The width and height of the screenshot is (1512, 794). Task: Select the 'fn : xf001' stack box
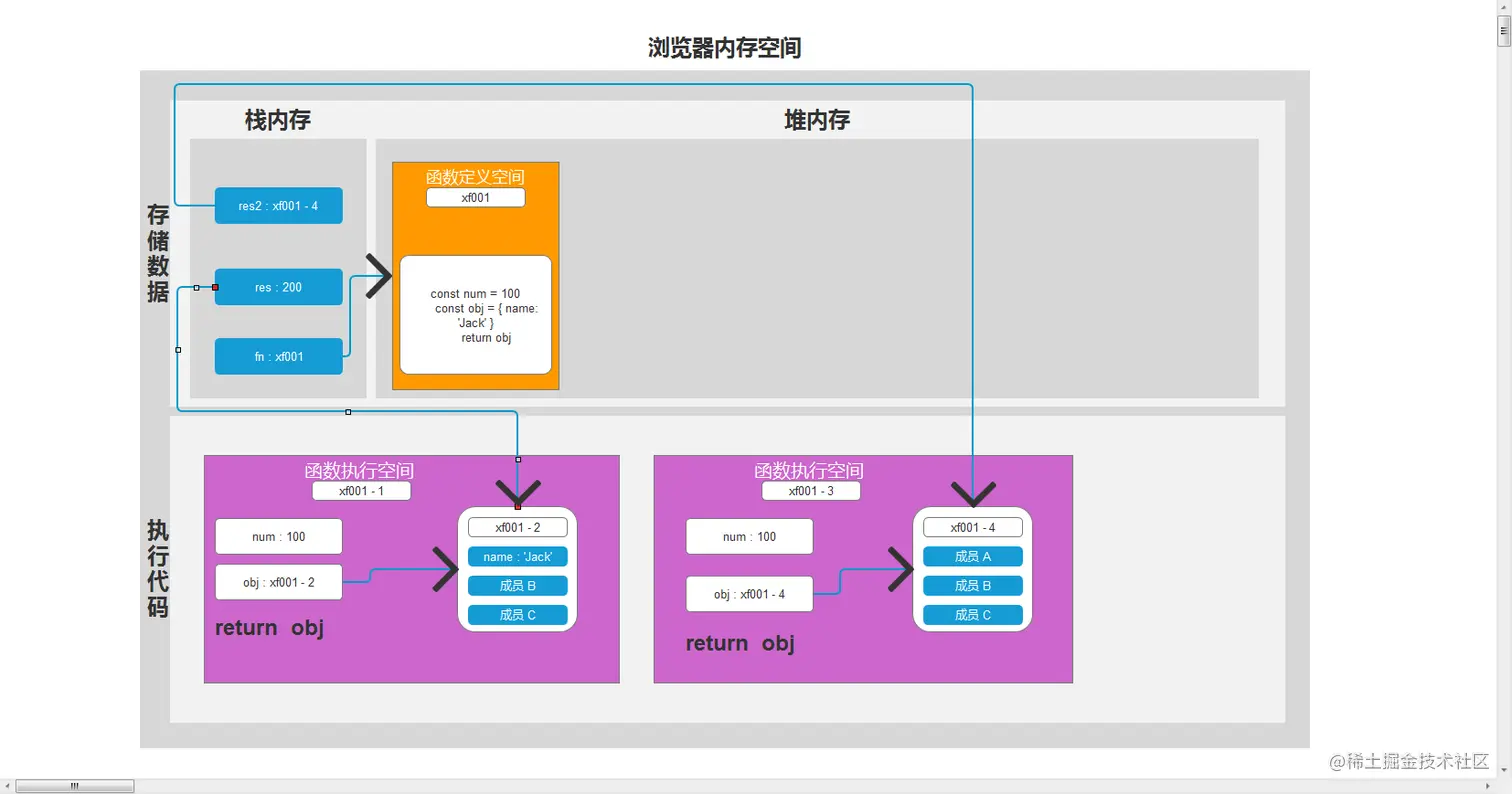pos(279,356)
